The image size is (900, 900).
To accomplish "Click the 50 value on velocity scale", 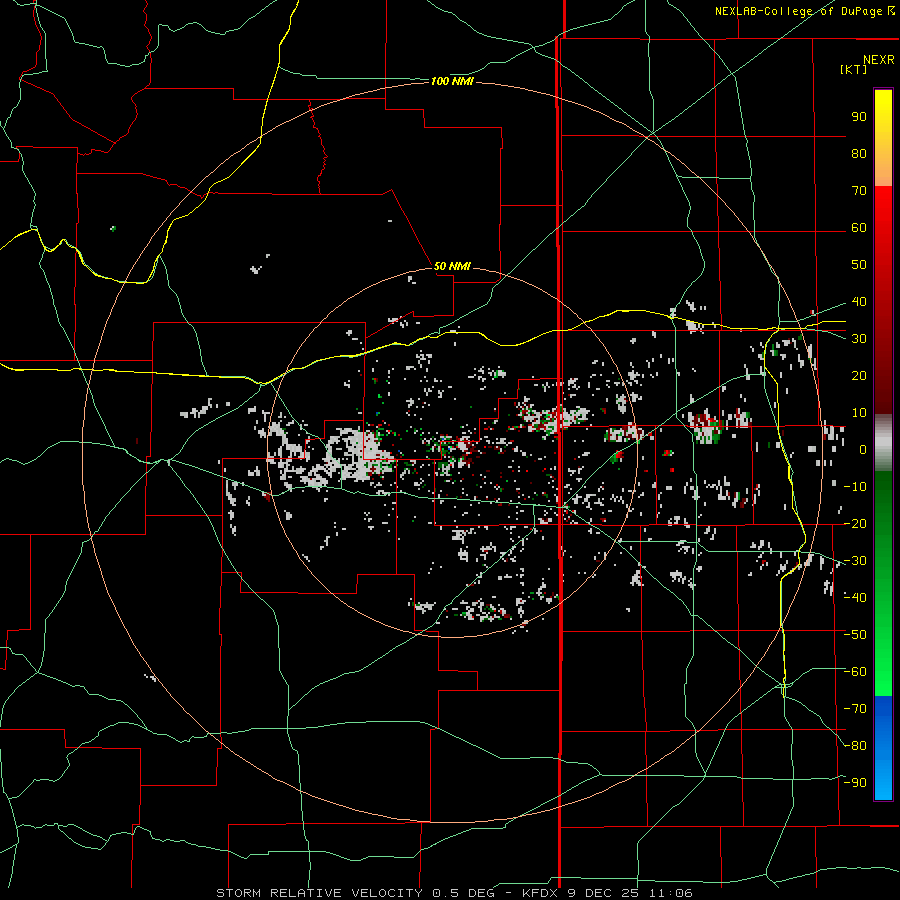I will coord(859,265).
